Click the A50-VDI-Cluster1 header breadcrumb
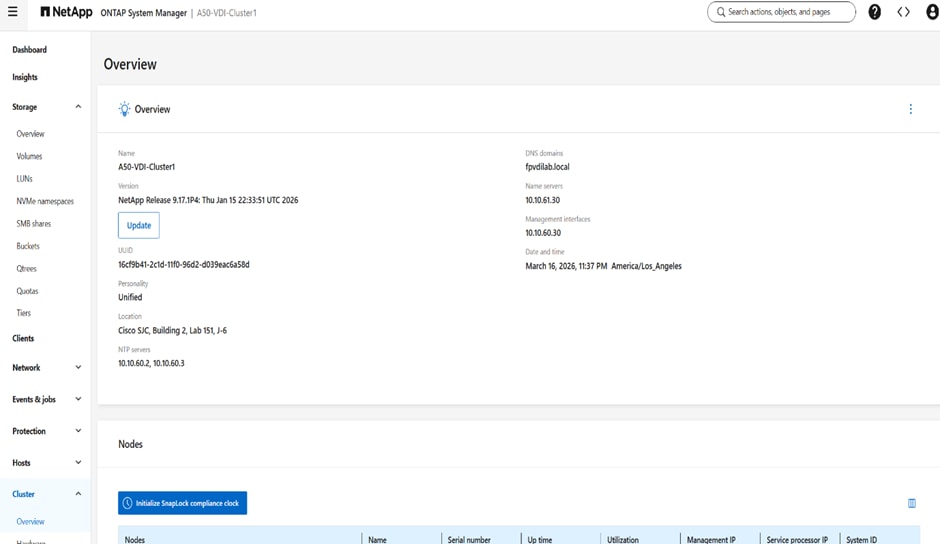940x544 pixels. coord(227,13)
